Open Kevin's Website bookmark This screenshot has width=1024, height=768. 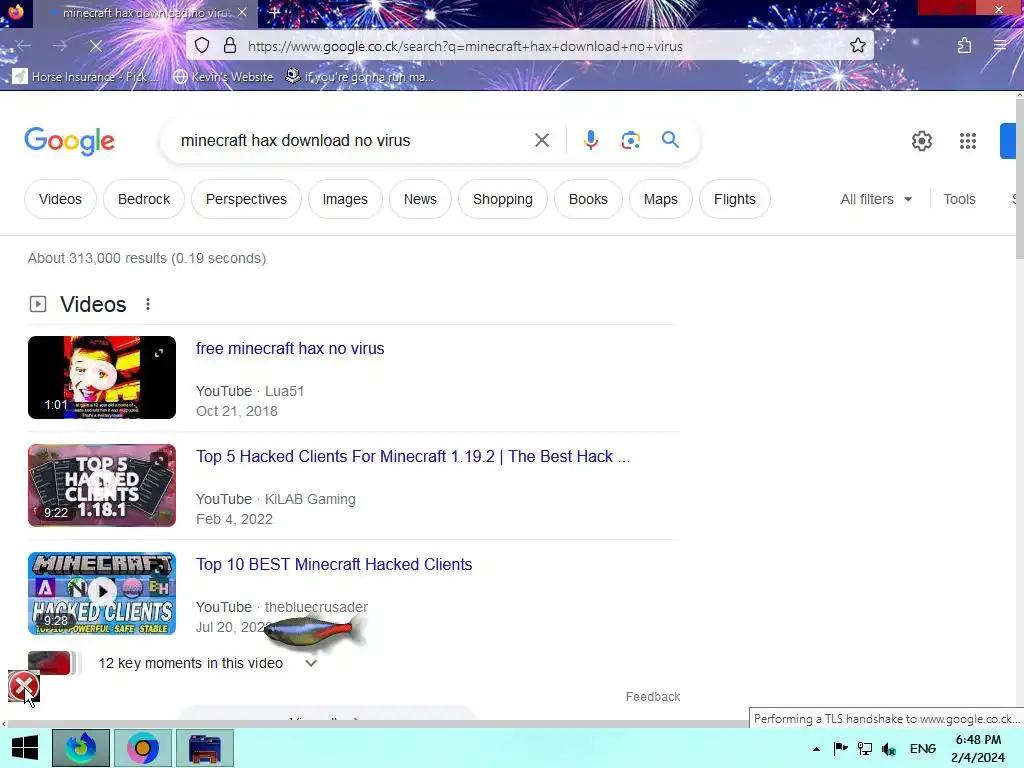pyautogui.click(x=223, y=77)
